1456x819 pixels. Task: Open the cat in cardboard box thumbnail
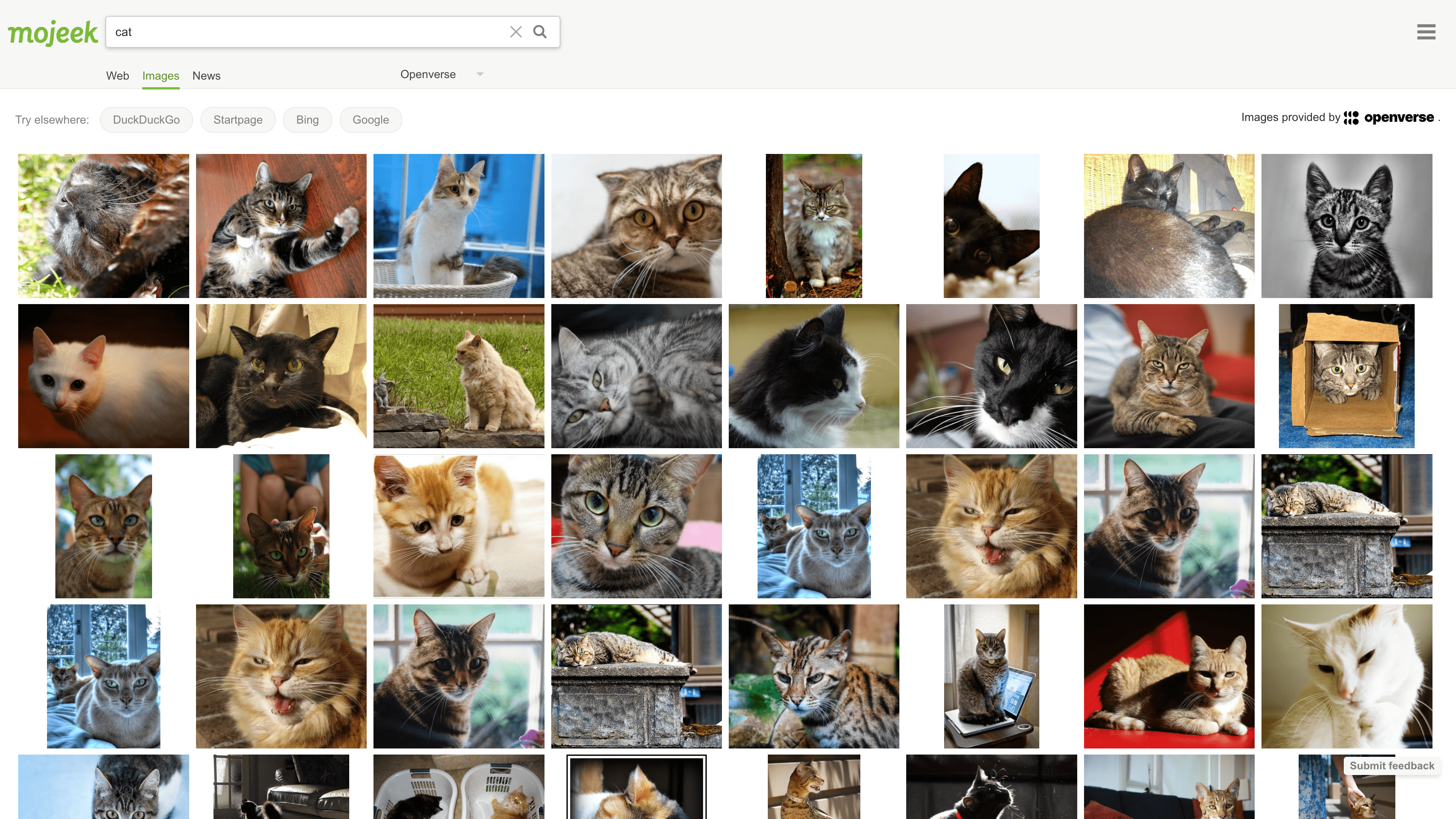click(1347, 376)
